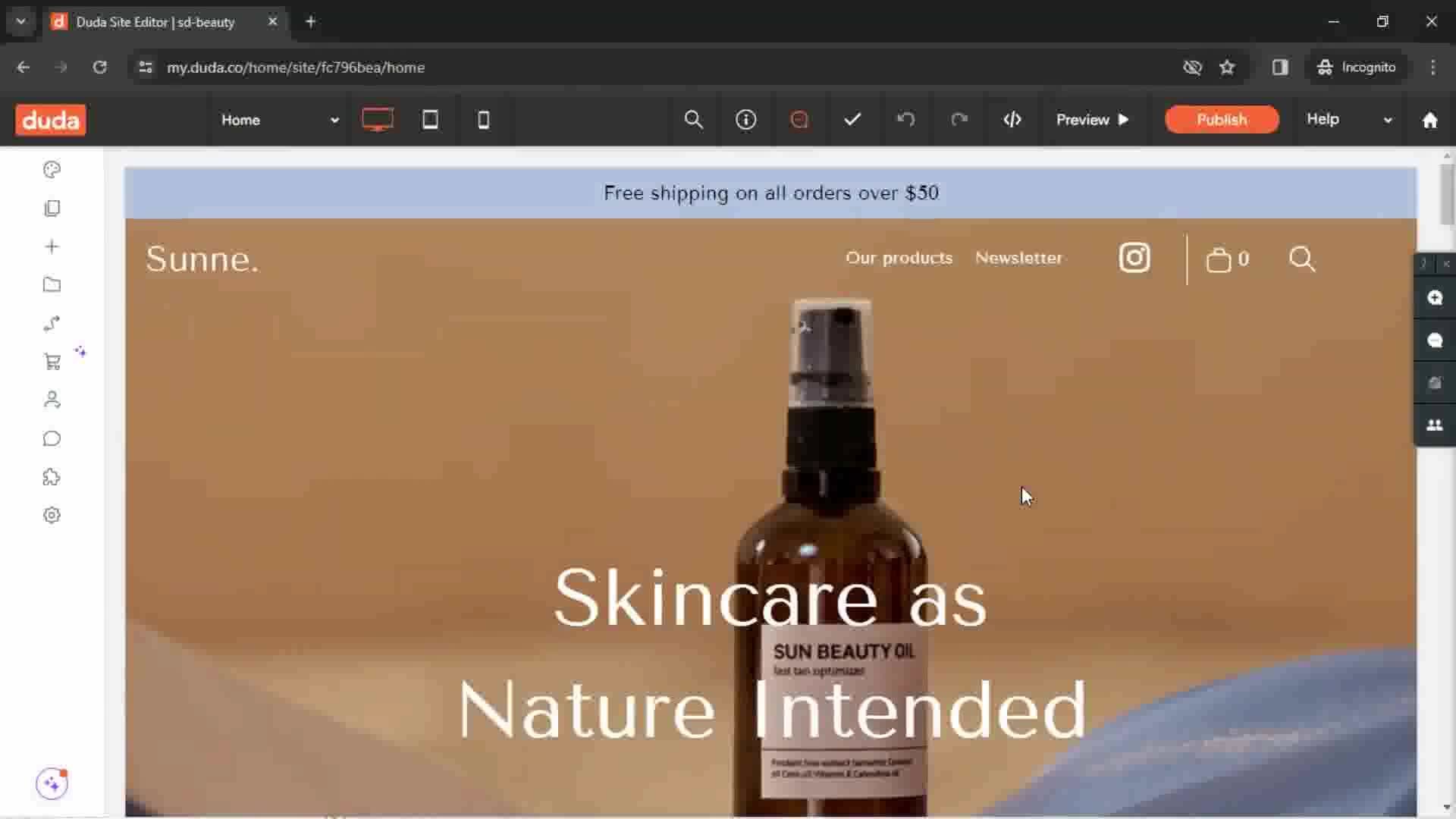The image size is (1456, 819).
Task: Click the site header search magnifier
Action: coord(1302,259)
